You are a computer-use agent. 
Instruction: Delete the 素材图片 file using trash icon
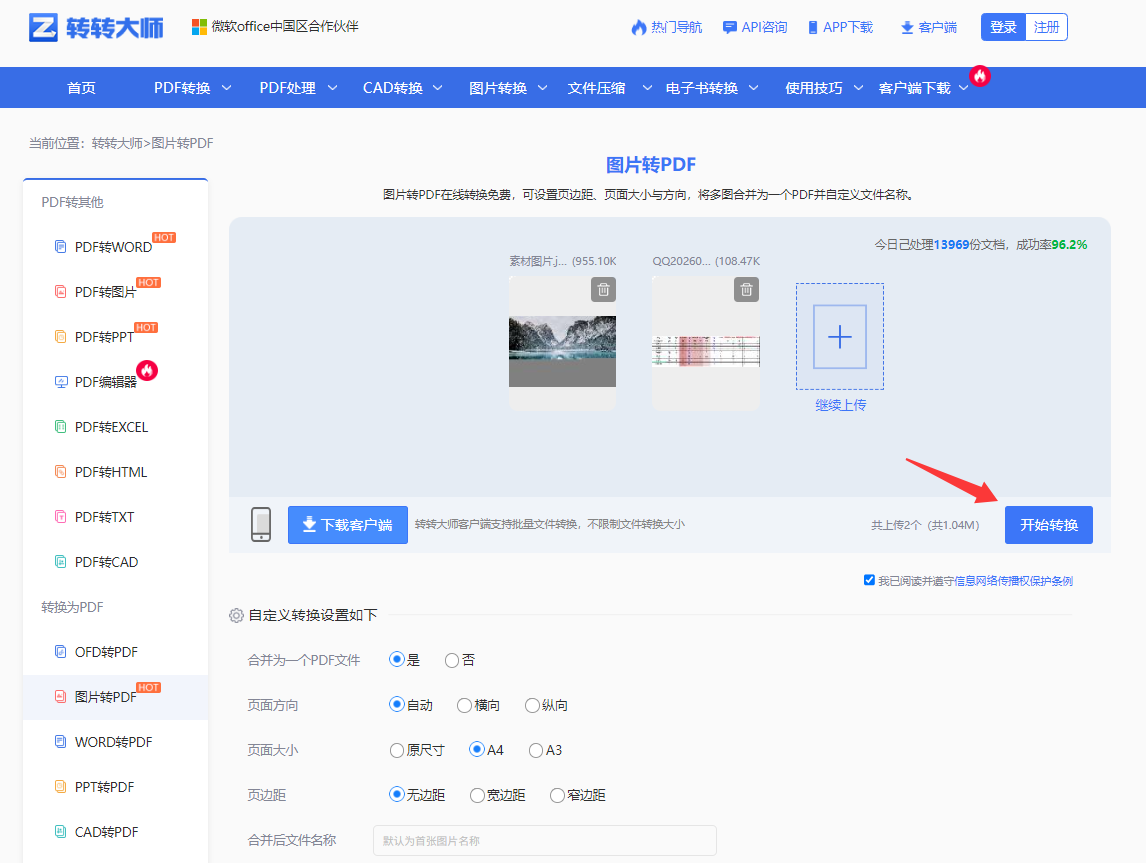(x=603, y=289)
